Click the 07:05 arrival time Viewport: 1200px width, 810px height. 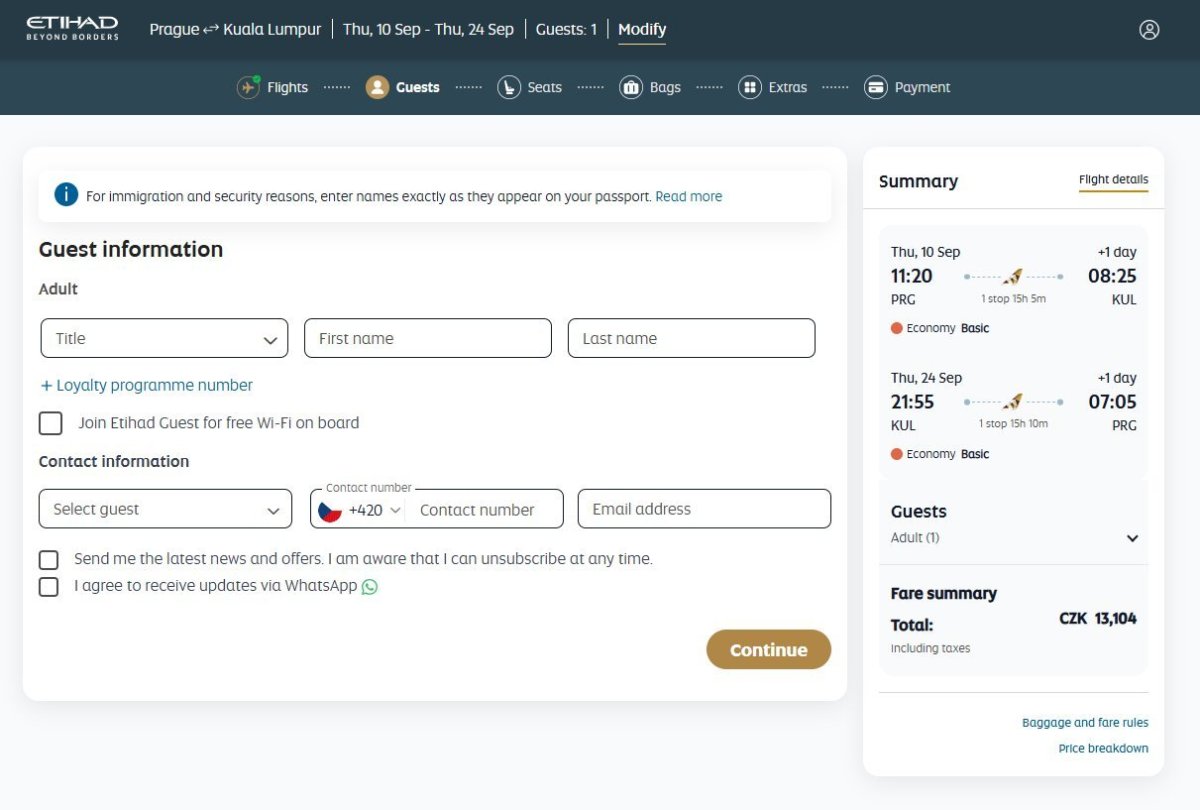(x=1112, y=402)
